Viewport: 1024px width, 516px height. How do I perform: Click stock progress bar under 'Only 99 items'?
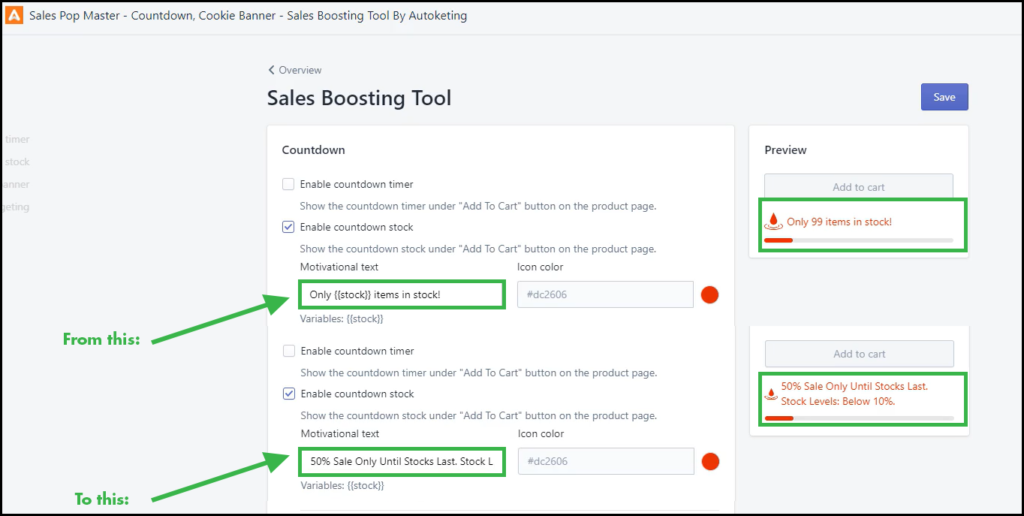[859, 240]
